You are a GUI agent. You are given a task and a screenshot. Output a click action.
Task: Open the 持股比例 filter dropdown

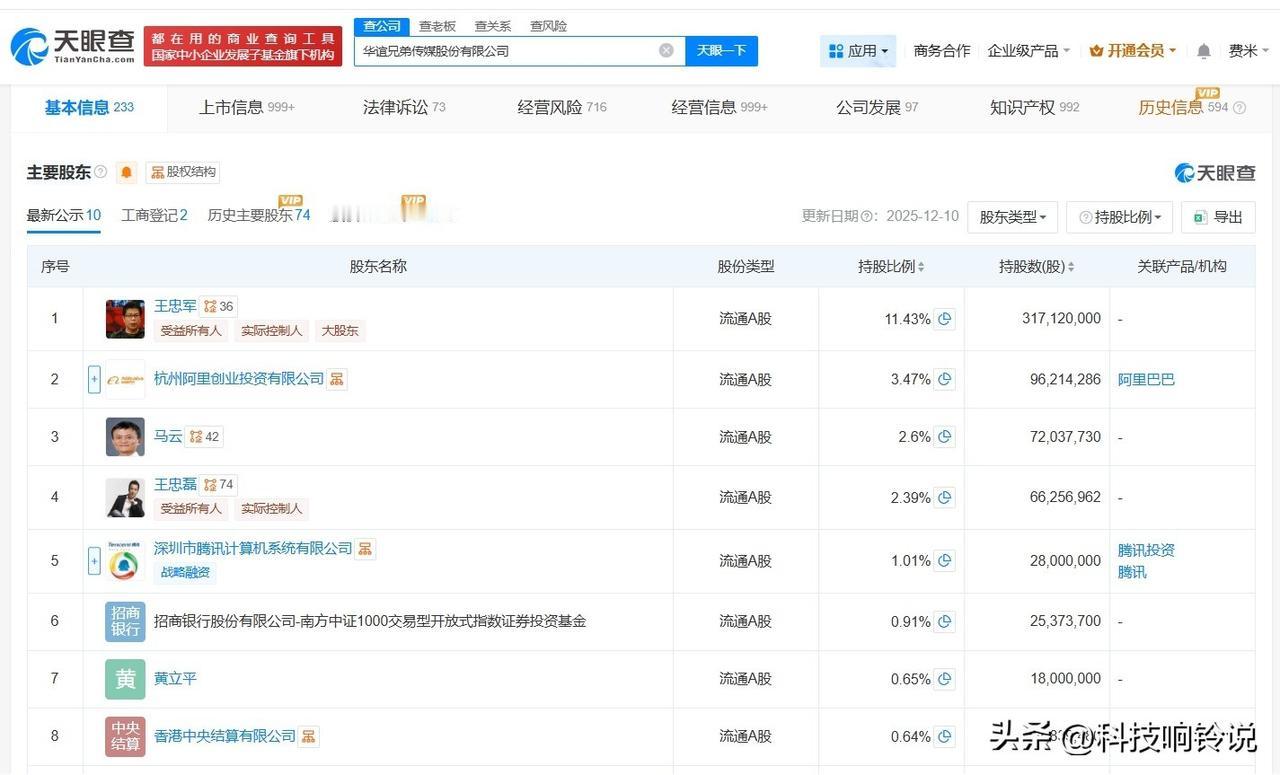(1119, 217)
